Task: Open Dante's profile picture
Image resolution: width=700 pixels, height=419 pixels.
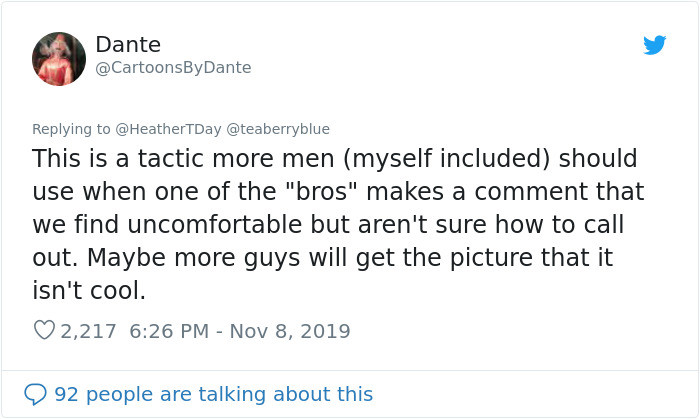Action: coord(59,58)
